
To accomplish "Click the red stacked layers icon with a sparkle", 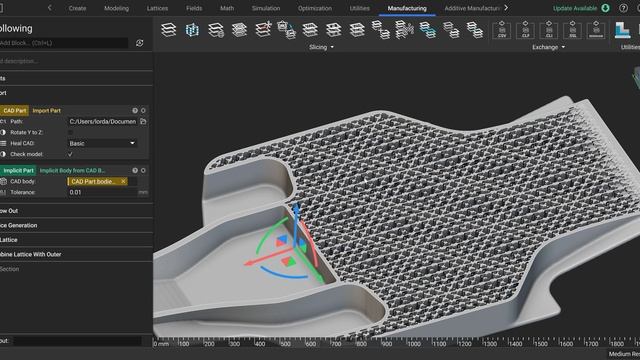I will [x=263, y=29].
